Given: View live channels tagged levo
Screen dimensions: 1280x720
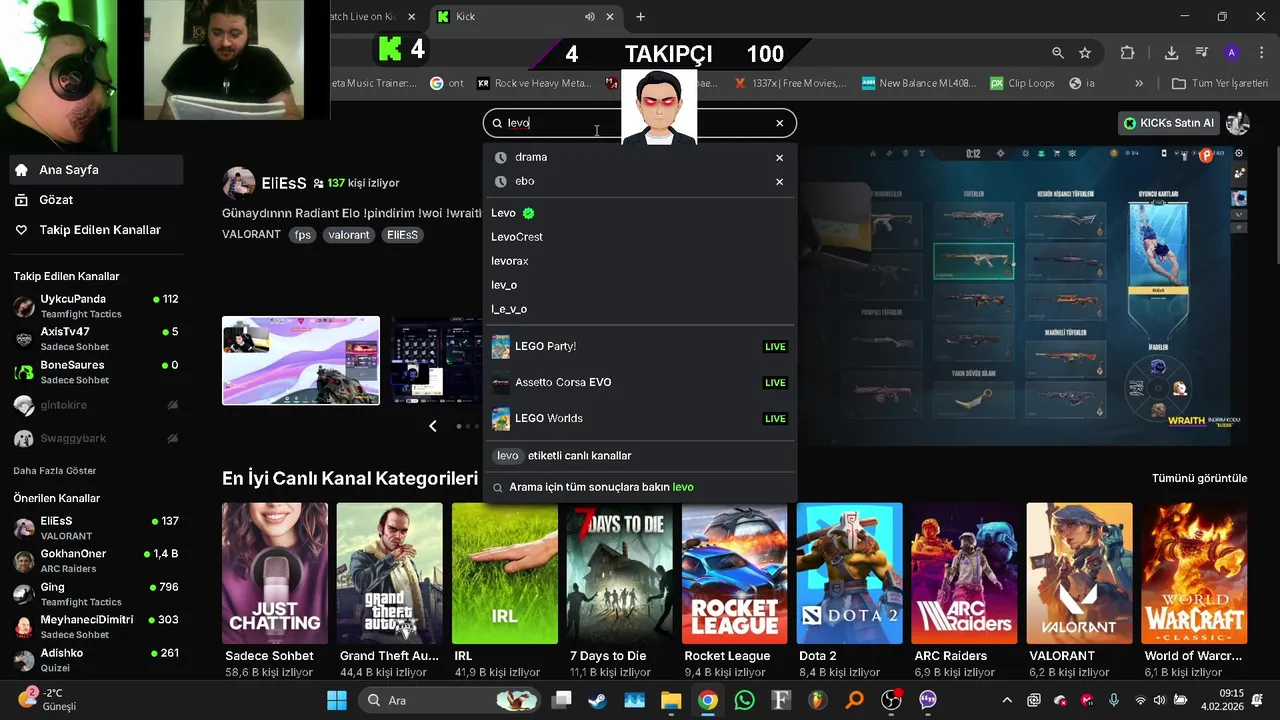Looking at the screenshot, I should point(640,456).
